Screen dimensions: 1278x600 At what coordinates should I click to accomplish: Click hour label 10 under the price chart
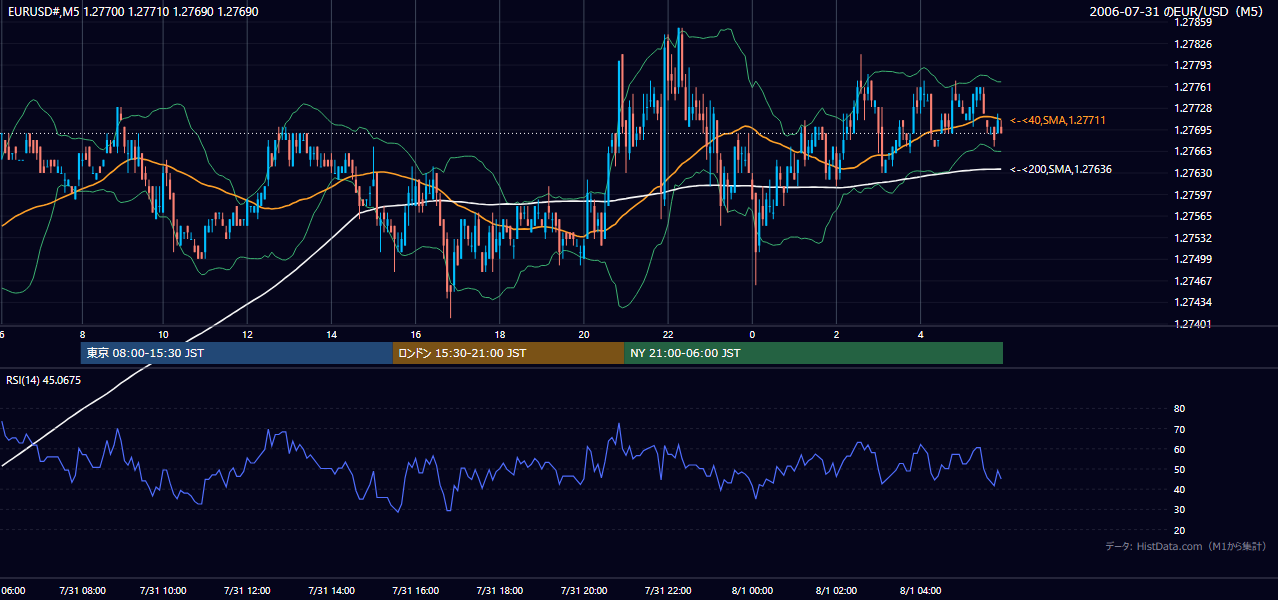pyautogui.click(x=163, y=335)
